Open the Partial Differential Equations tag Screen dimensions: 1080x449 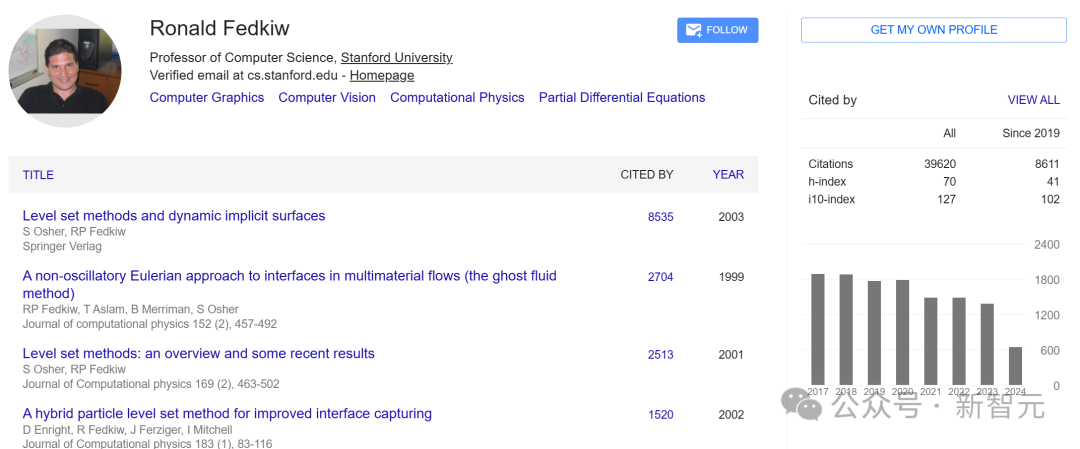pos(621,98)
